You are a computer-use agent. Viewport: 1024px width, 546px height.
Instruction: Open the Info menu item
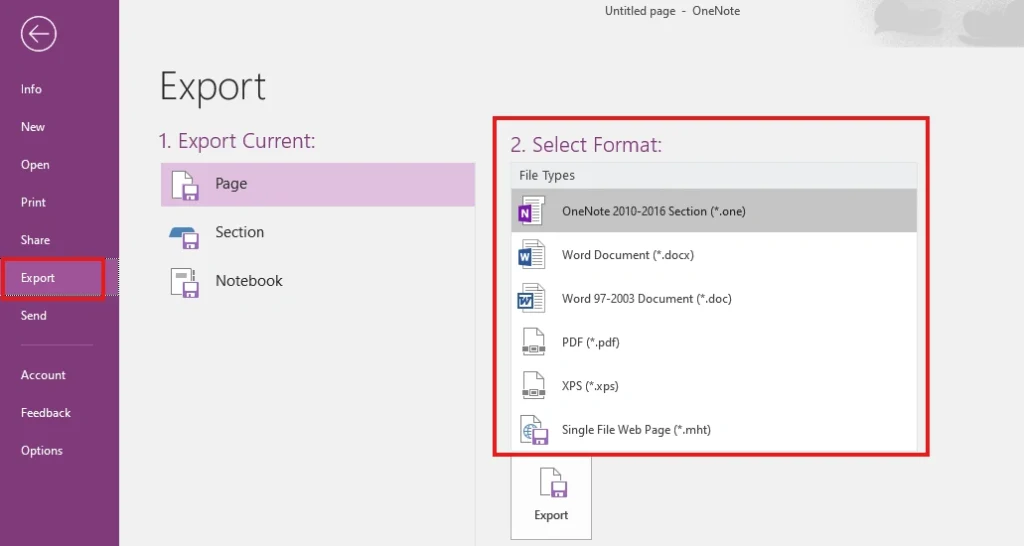coord(31,89)
